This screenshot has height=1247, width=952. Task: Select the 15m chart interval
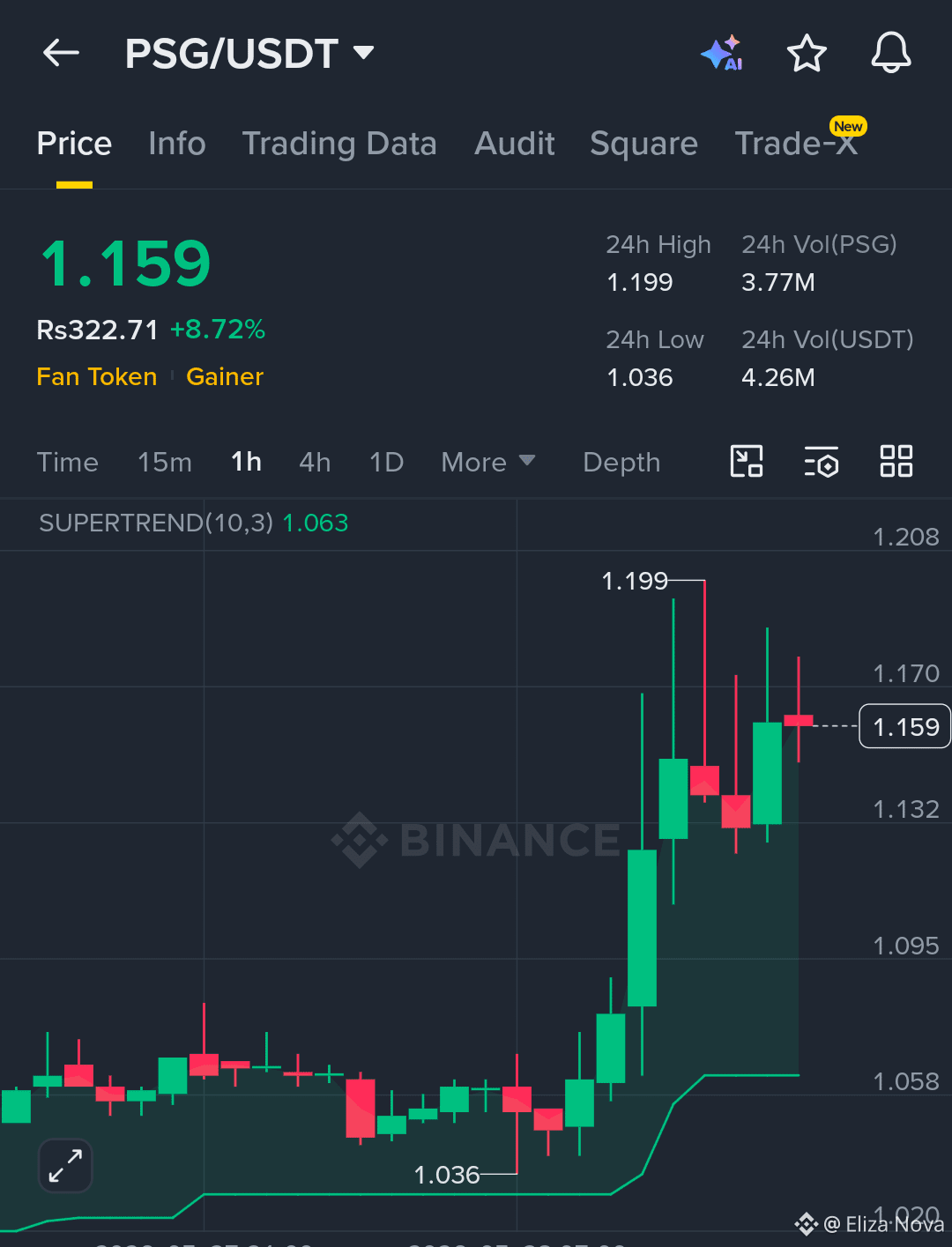pyautogui.click(x=165, y=463)
